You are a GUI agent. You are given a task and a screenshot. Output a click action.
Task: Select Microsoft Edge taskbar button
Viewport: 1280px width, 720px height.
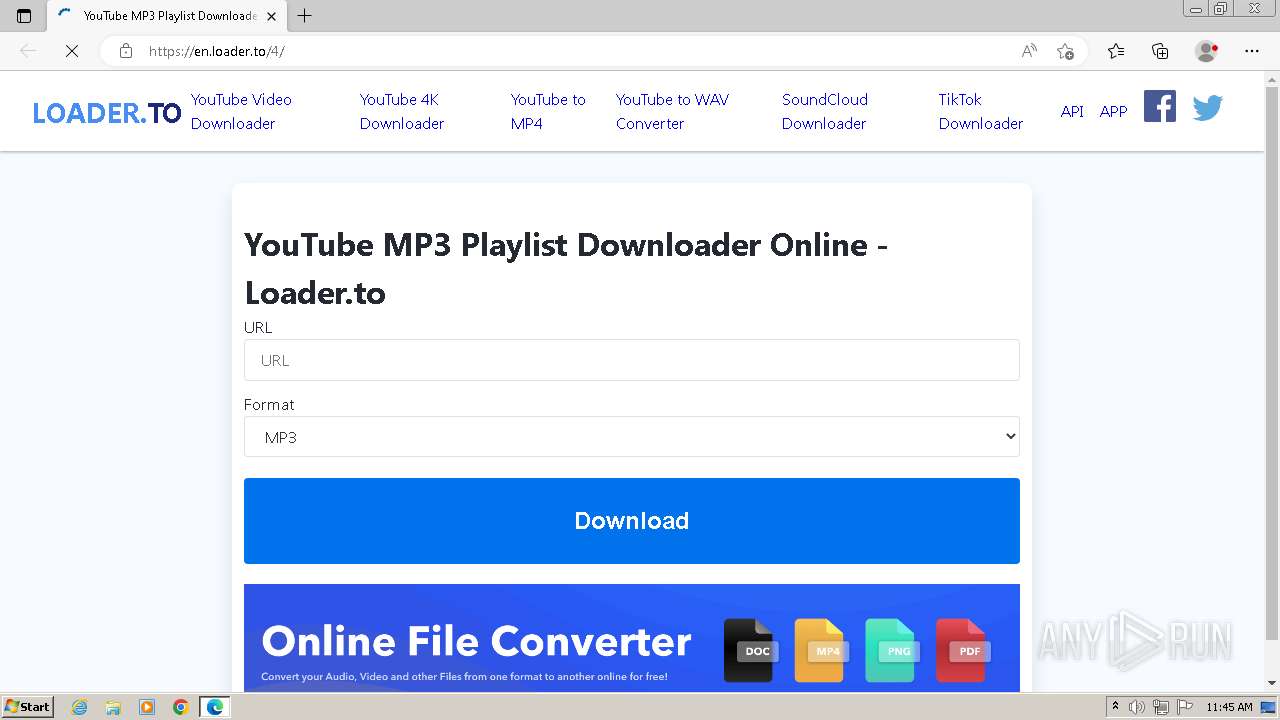215,707
